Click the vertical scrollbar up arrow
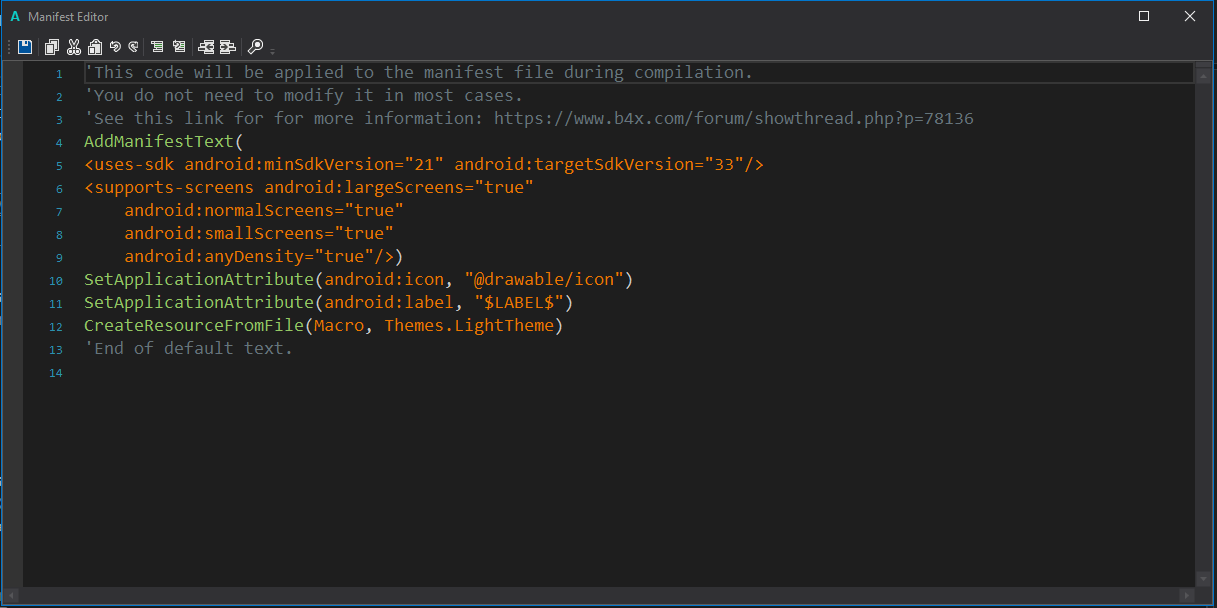Image resolution: width=1217 pixels, height=608 pixels. click(1202, 75)
